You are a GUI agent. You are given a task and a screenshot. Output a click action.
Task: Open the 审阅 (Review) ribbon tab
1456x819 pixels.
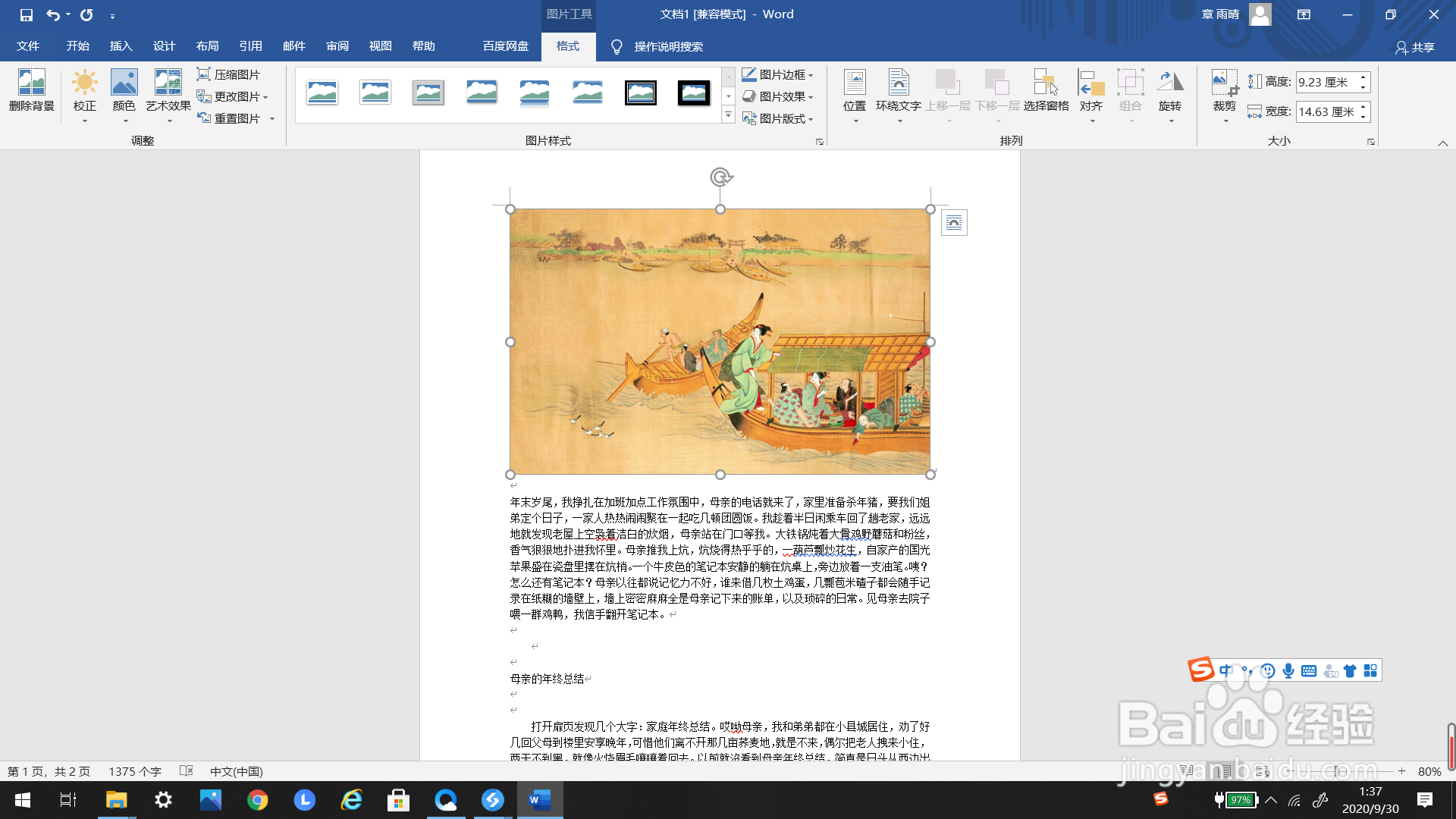click(x=337, y=45)
